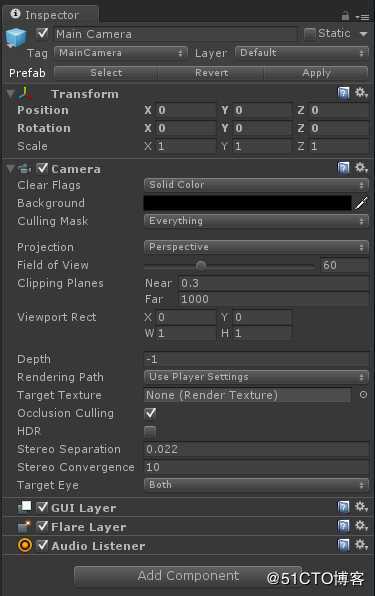Click the Field of View value field
Image resolution: width=375 pixels, height=596 pixels.
(x=344, y=265)
